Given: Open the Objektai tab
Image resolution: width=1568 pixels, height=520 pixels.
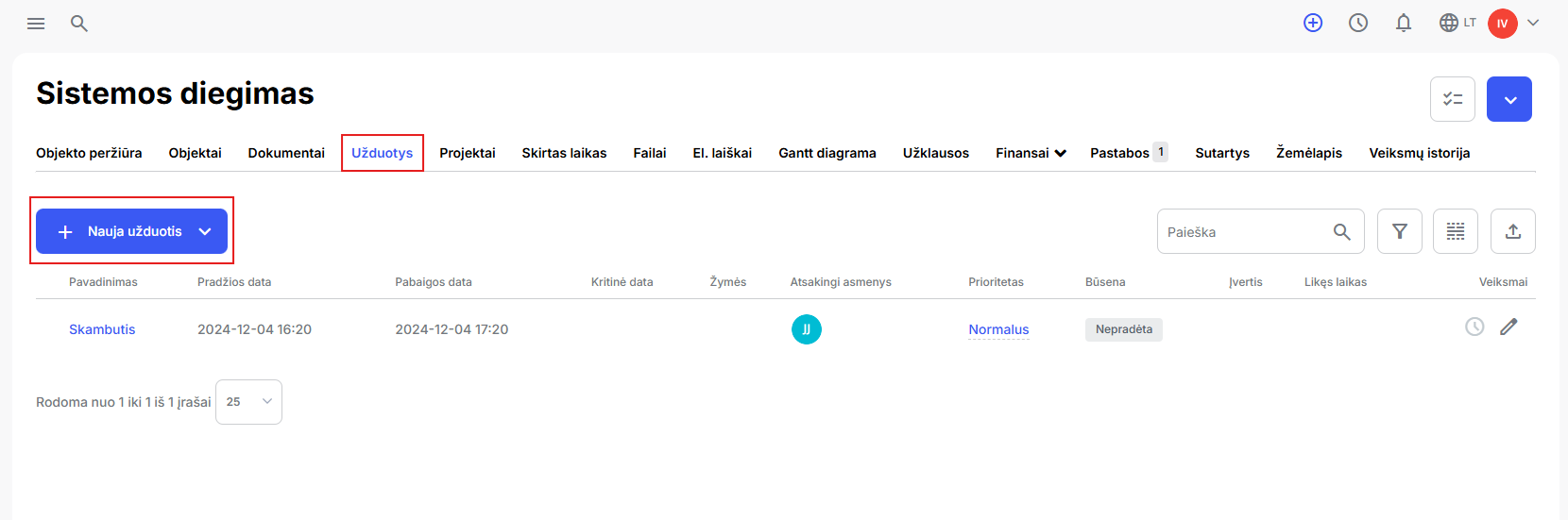Looking at the screenshot, I should [x=196, y=153].
